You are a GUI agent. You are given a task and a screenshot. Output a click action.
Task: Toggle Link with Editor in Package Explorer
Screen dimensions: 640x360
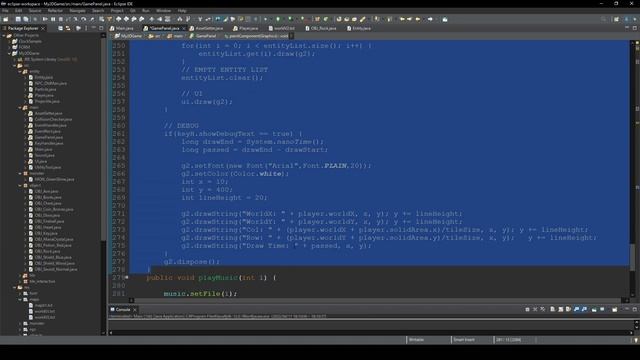click(68, 28)
